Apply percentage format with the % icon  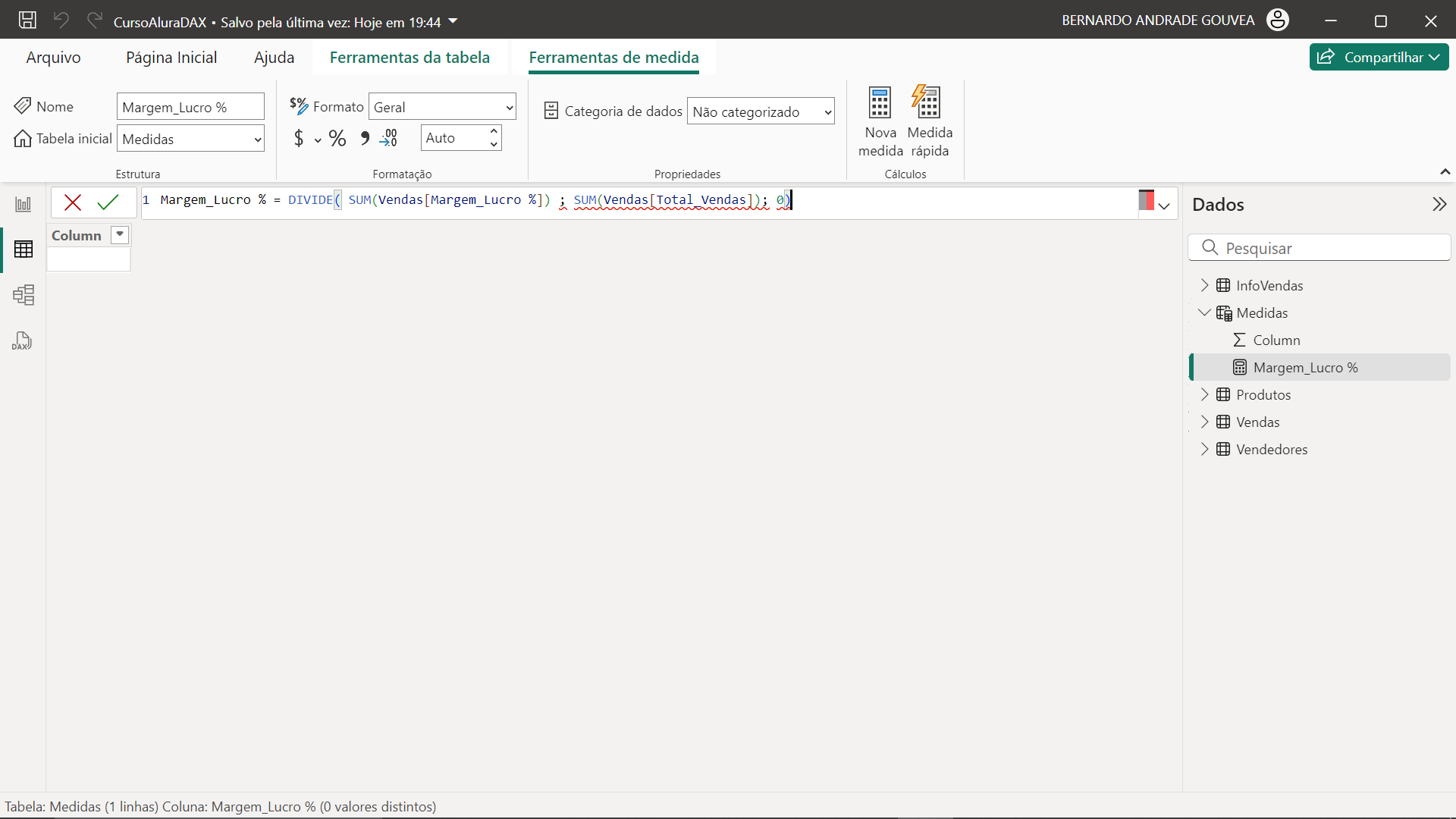click(x=337, y=138)
